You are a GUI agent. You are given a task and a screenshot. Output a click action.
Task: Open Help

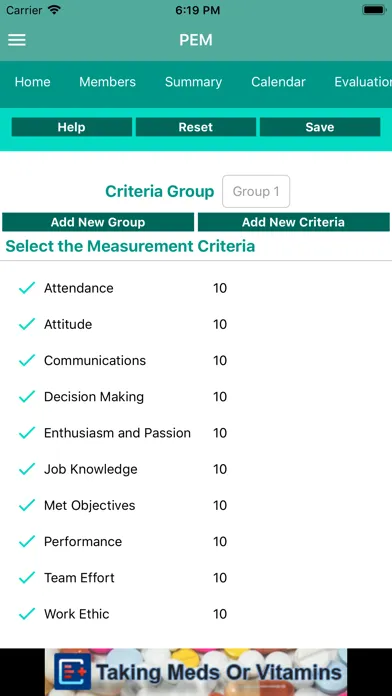pos(71,127)
